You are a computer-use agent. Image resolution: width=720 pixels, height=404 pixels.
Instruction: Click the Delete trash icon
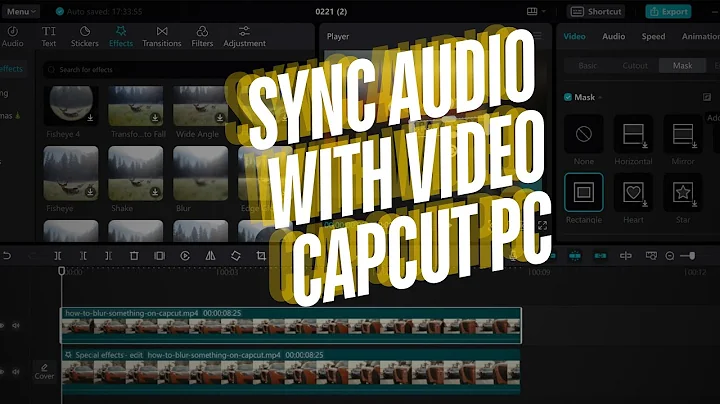coord(134,255)
